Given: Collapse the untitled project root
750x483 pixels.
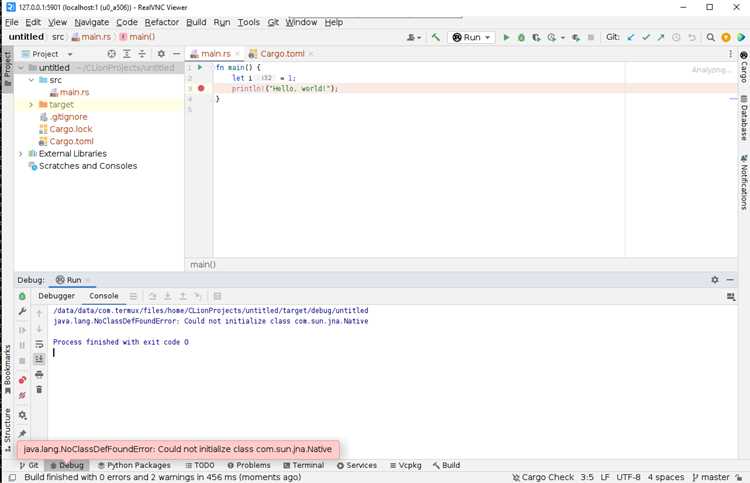Looking at the screenshot, I should pyautogui.click(x=21, y=68).
